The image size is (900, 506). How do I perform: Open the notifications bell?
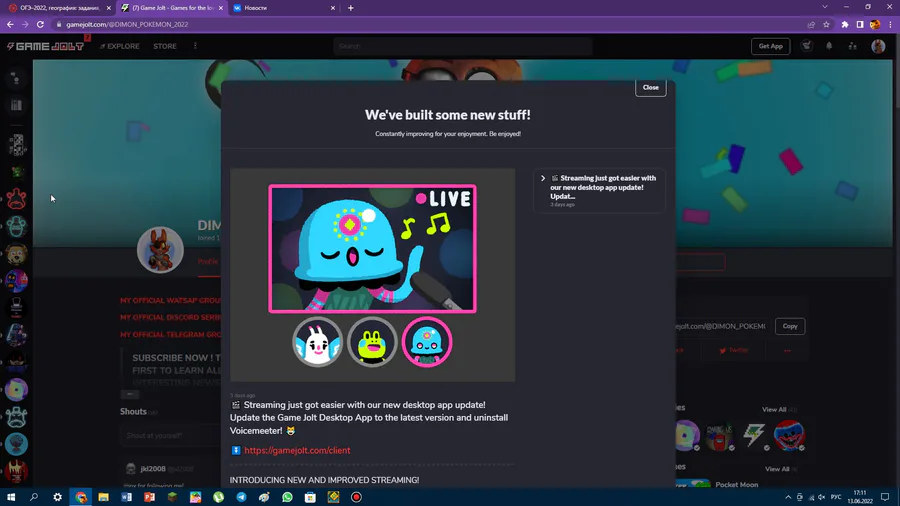(829, 46)
